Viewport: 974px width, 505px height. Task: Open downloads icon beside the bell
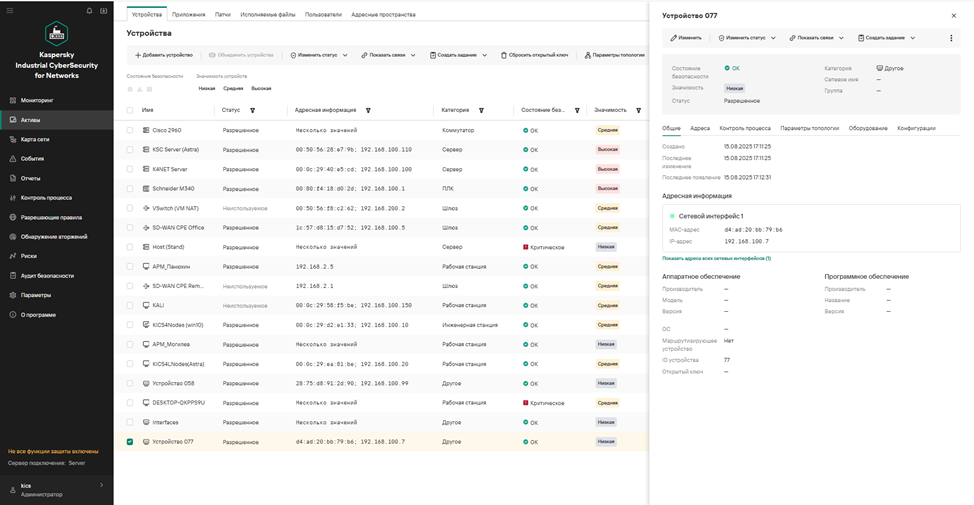point(104,11)
